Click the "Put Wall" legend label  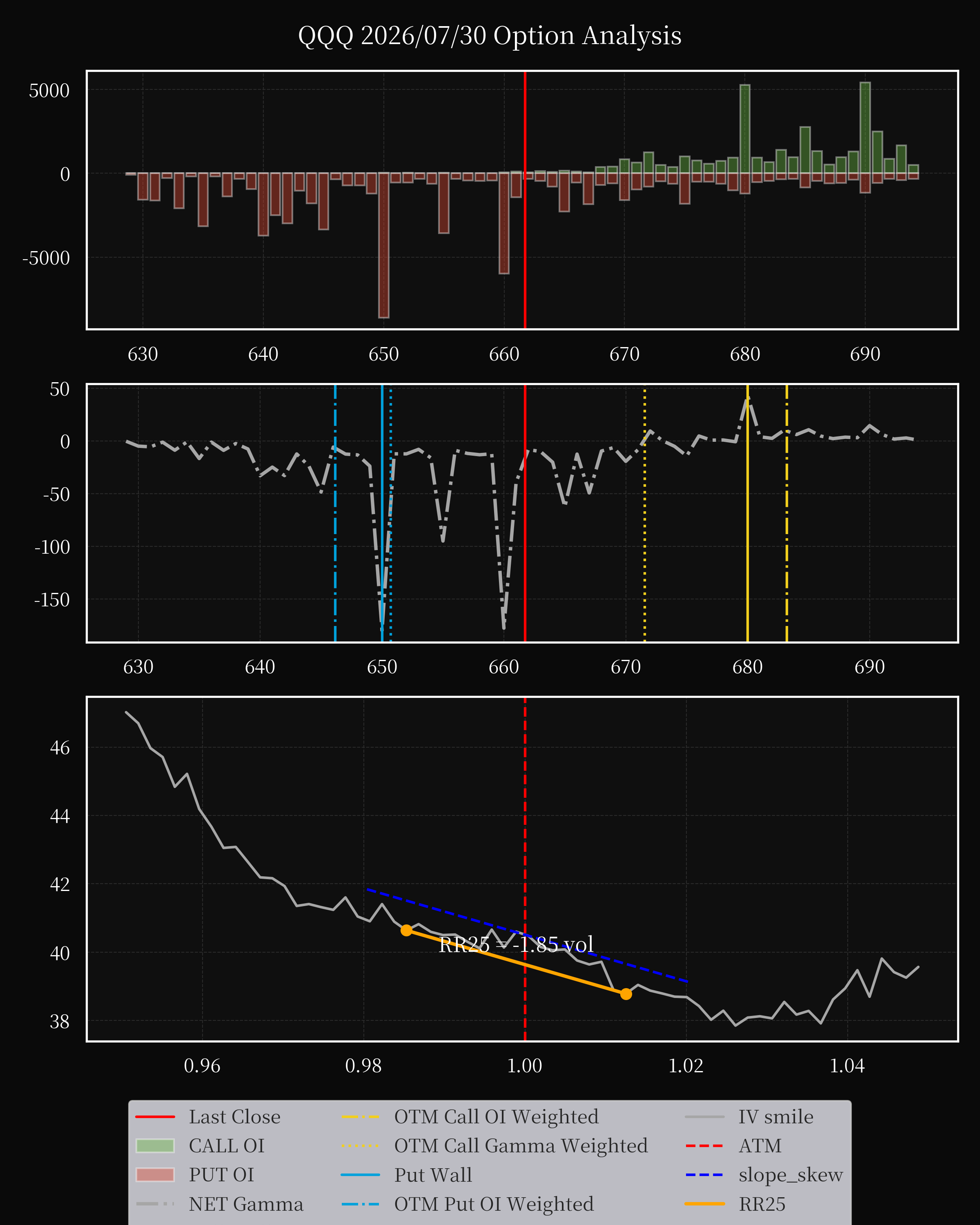[x=433, y=1174]
